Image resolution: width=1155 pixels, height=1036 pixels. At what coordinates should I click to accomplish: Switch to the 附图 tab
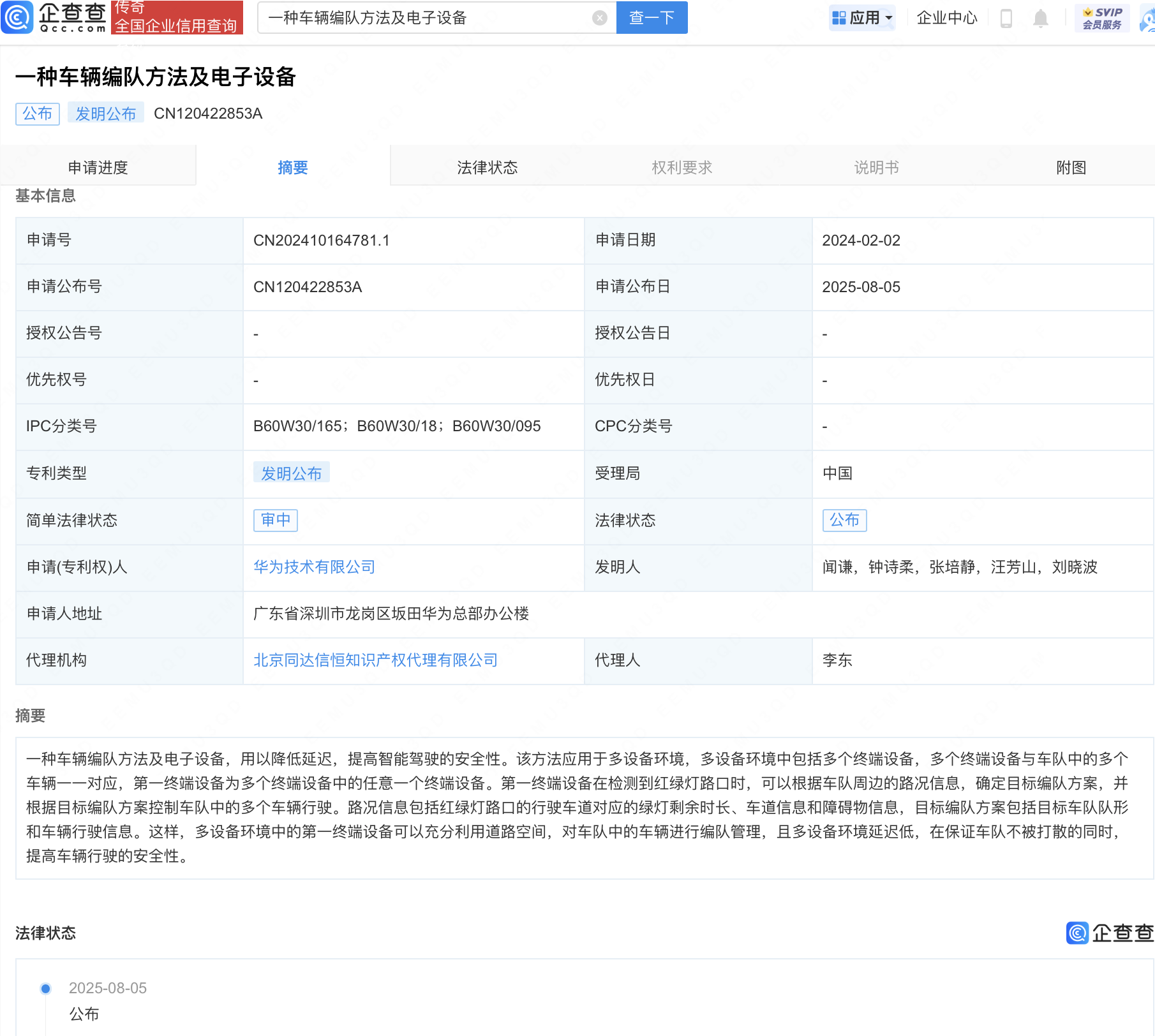1071,167
